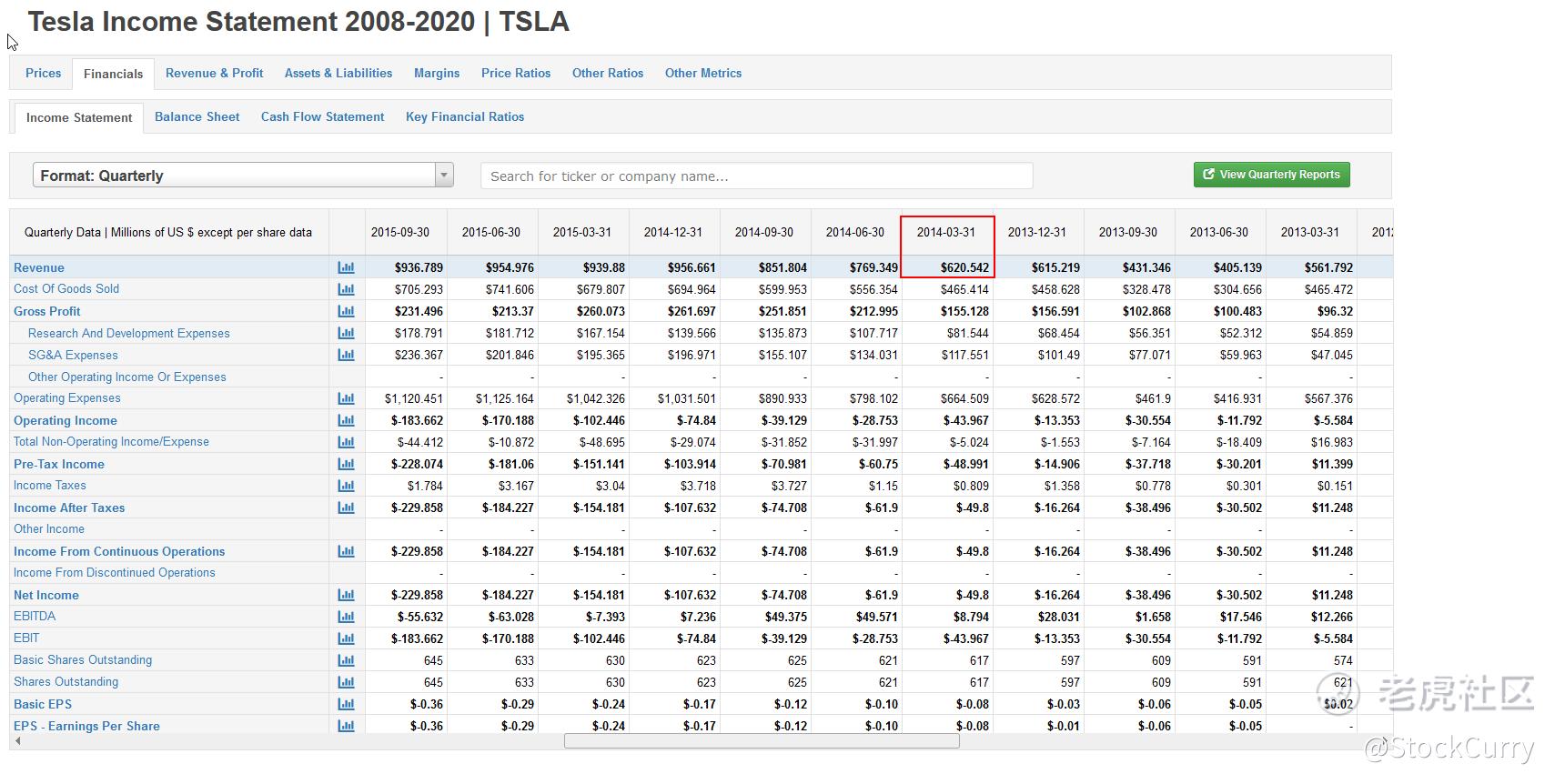Screen dimensions: 1565x784
Task: Click the scrollbar left arrow
Action: [17, 741]
